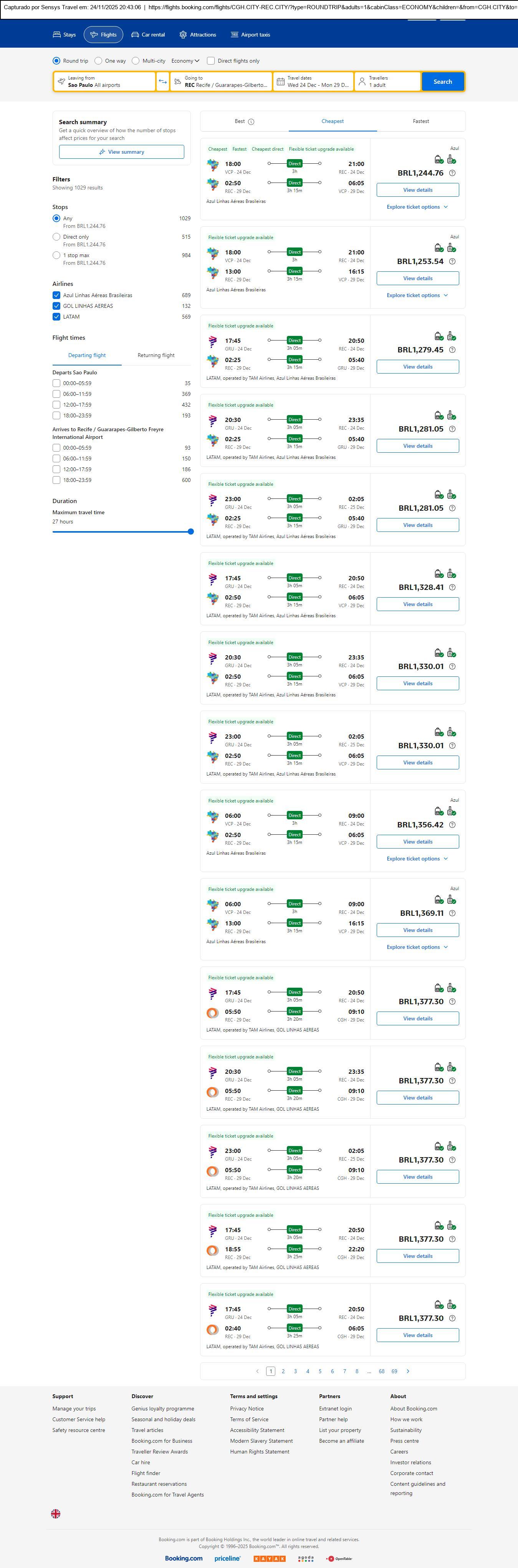The height and width of the screenshot is (1568, 518).
Task: Tick the 06:00–11:59 Departs Sao Paulo checkbox
Action: (x=56, y=394)
